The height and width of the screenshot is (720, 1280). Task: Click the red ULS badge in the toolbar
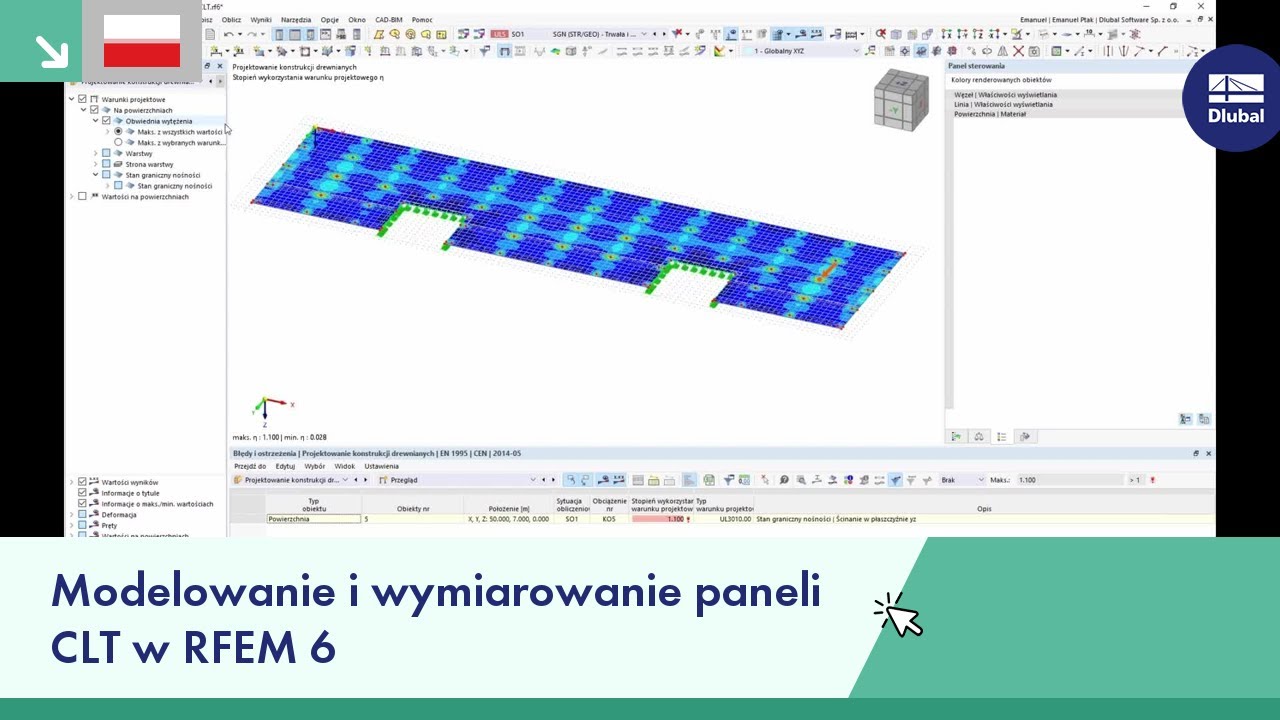499,34
